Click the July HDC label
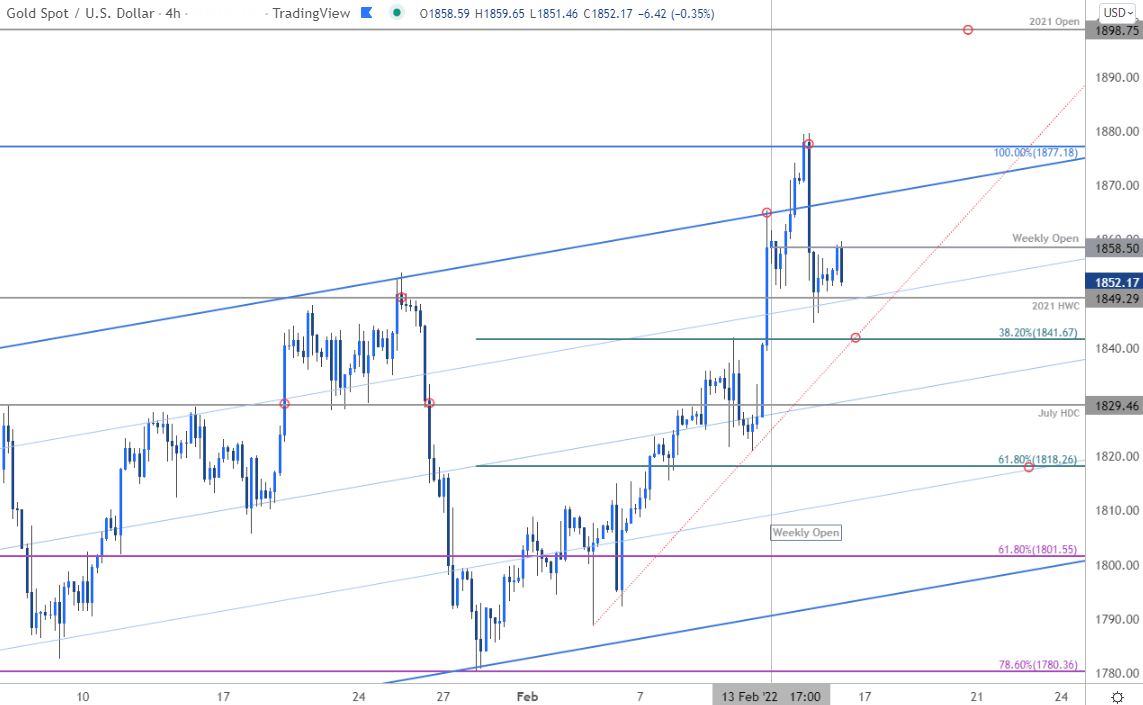1143x705 pixels. [x=1058, y=413]
